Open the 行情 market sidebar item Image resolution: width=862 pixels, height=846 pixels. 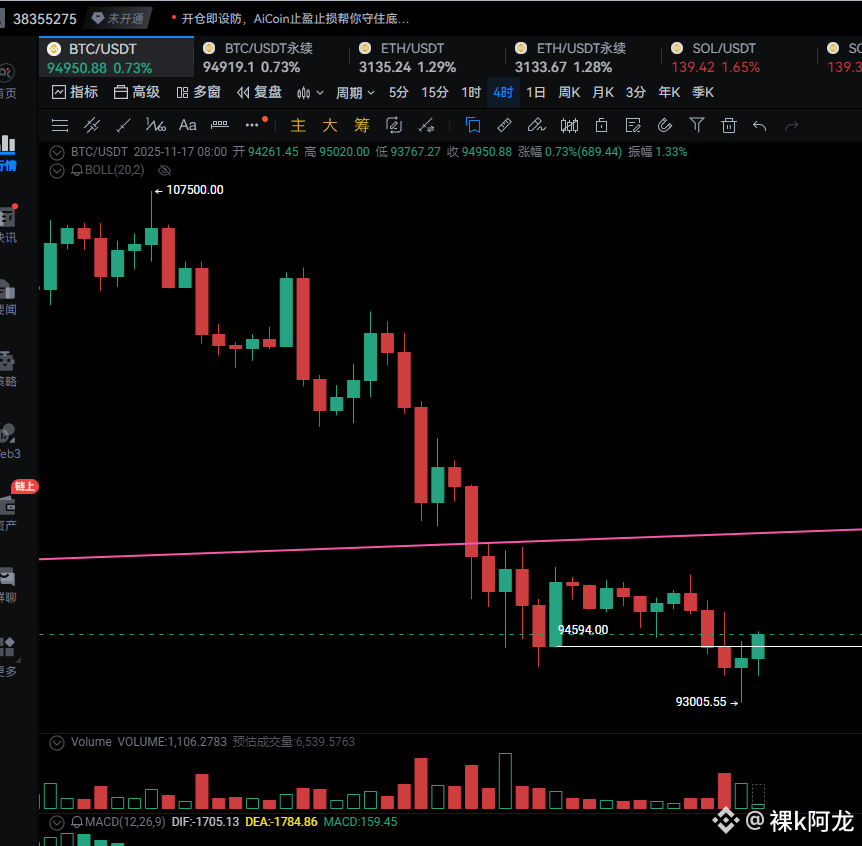pyautogui.click(x=8, y=153)
